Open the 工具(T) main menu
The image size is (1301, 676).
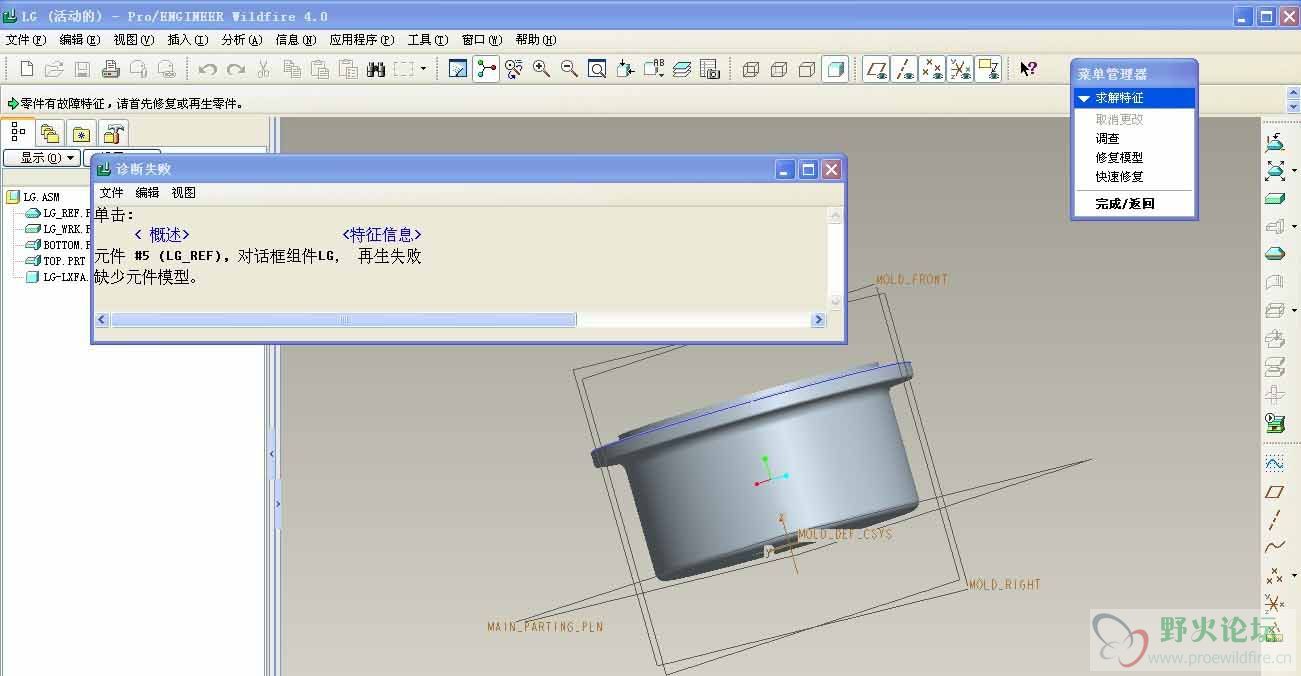point(428,40)
